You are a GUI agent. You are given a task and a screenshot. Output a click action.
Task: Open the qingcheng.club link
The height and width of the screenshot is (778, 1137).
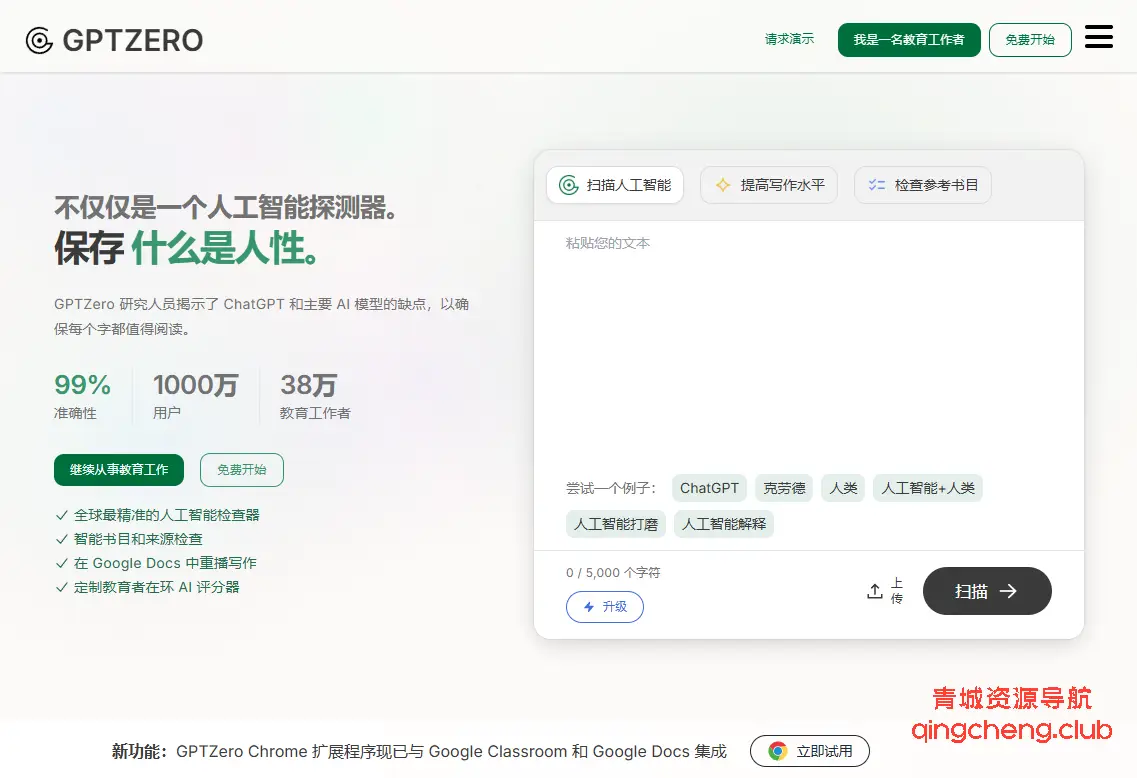pos(1010,732)
